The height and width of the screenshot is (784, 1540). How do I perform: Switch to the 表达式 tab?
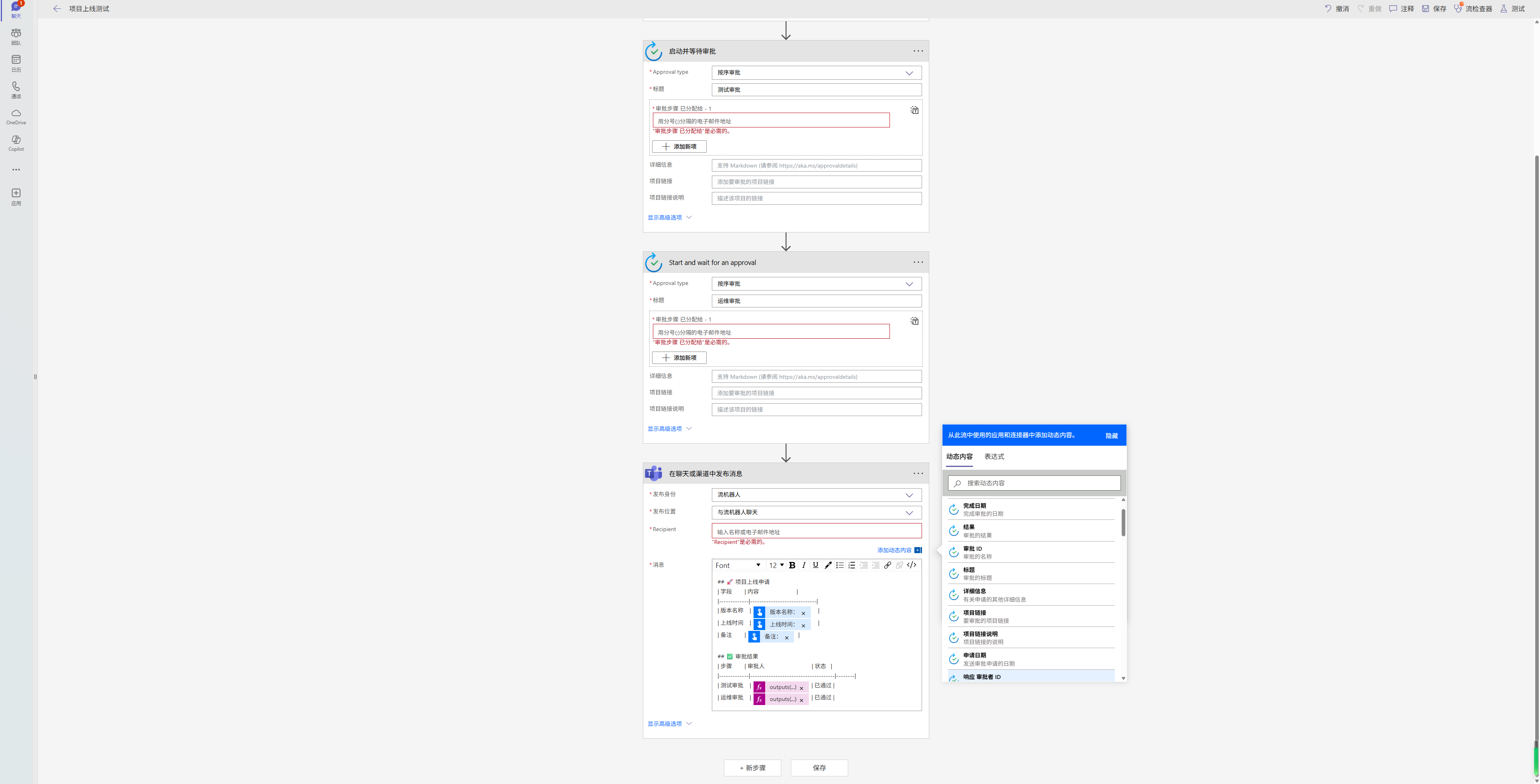pyautogui.click(x=994, y=457)
